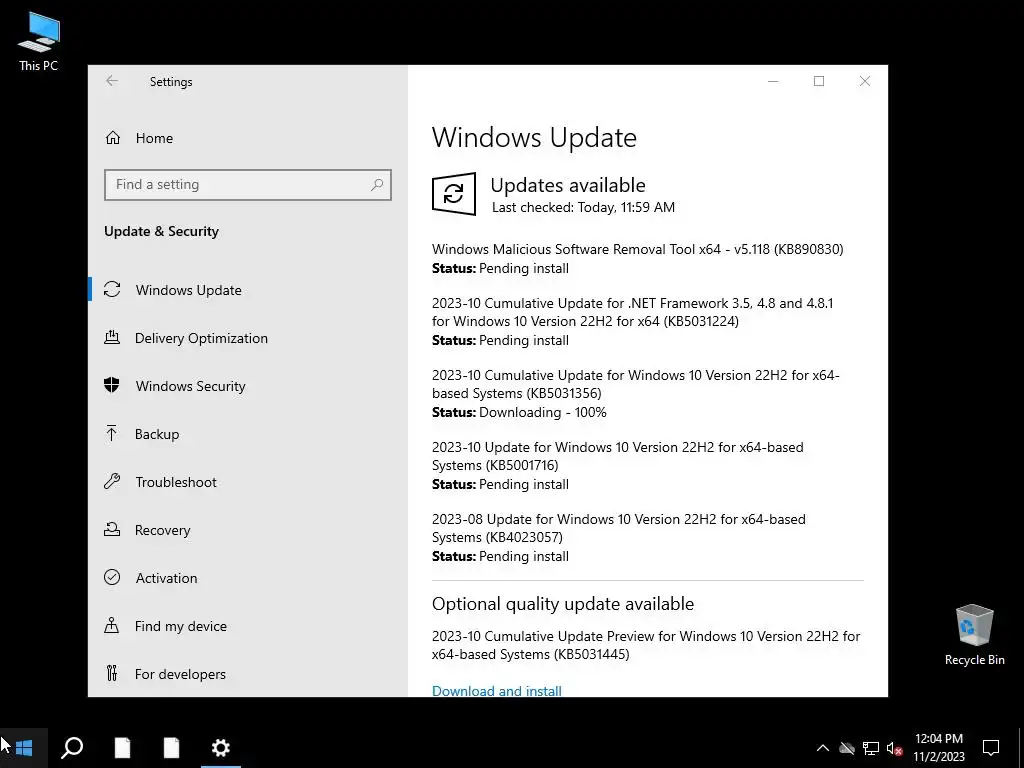Screen dimensions: 1024x768
Task: Open the Troubleshoot page
Action: point(176,482)
